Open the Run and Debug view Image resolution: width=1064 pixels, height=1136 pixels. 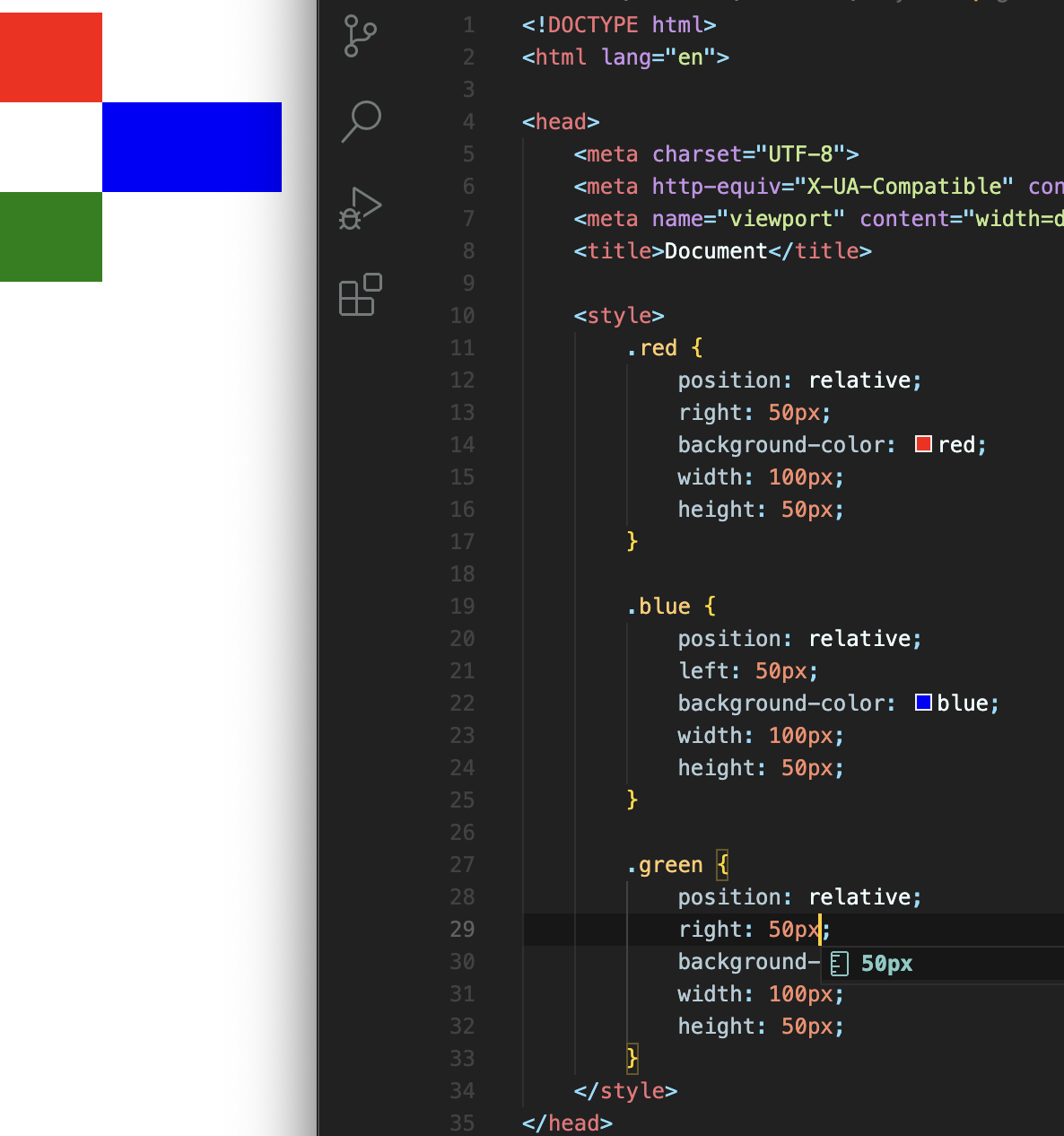(361, 207)
